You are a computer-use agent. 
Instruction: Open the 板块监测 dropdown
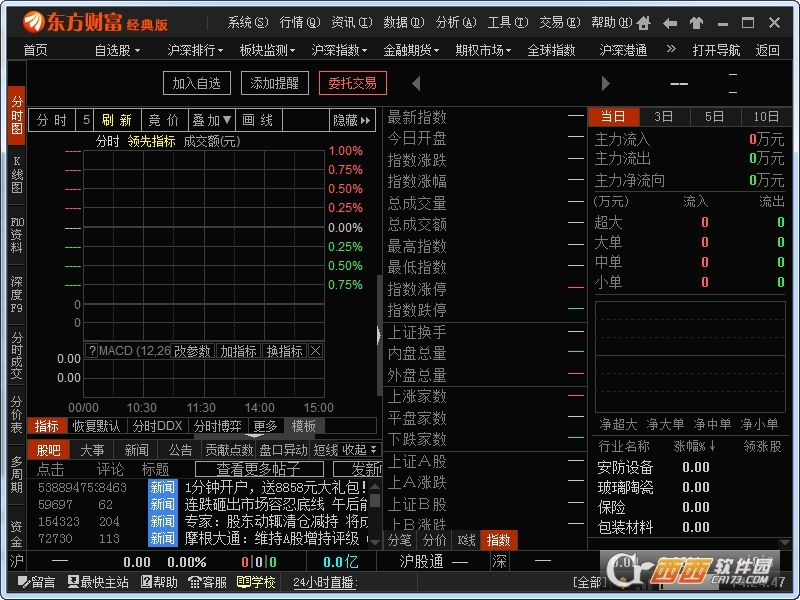point(267,50)
